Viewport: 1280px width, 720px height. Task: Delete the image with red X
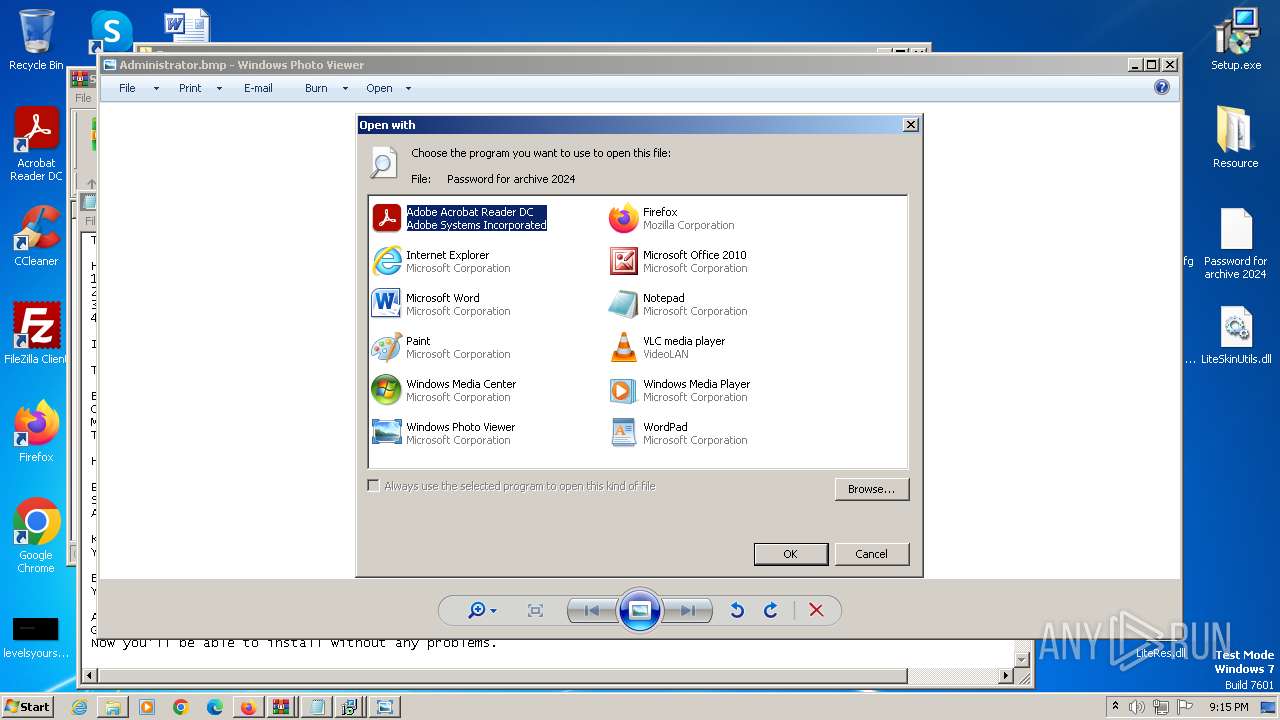816,610
